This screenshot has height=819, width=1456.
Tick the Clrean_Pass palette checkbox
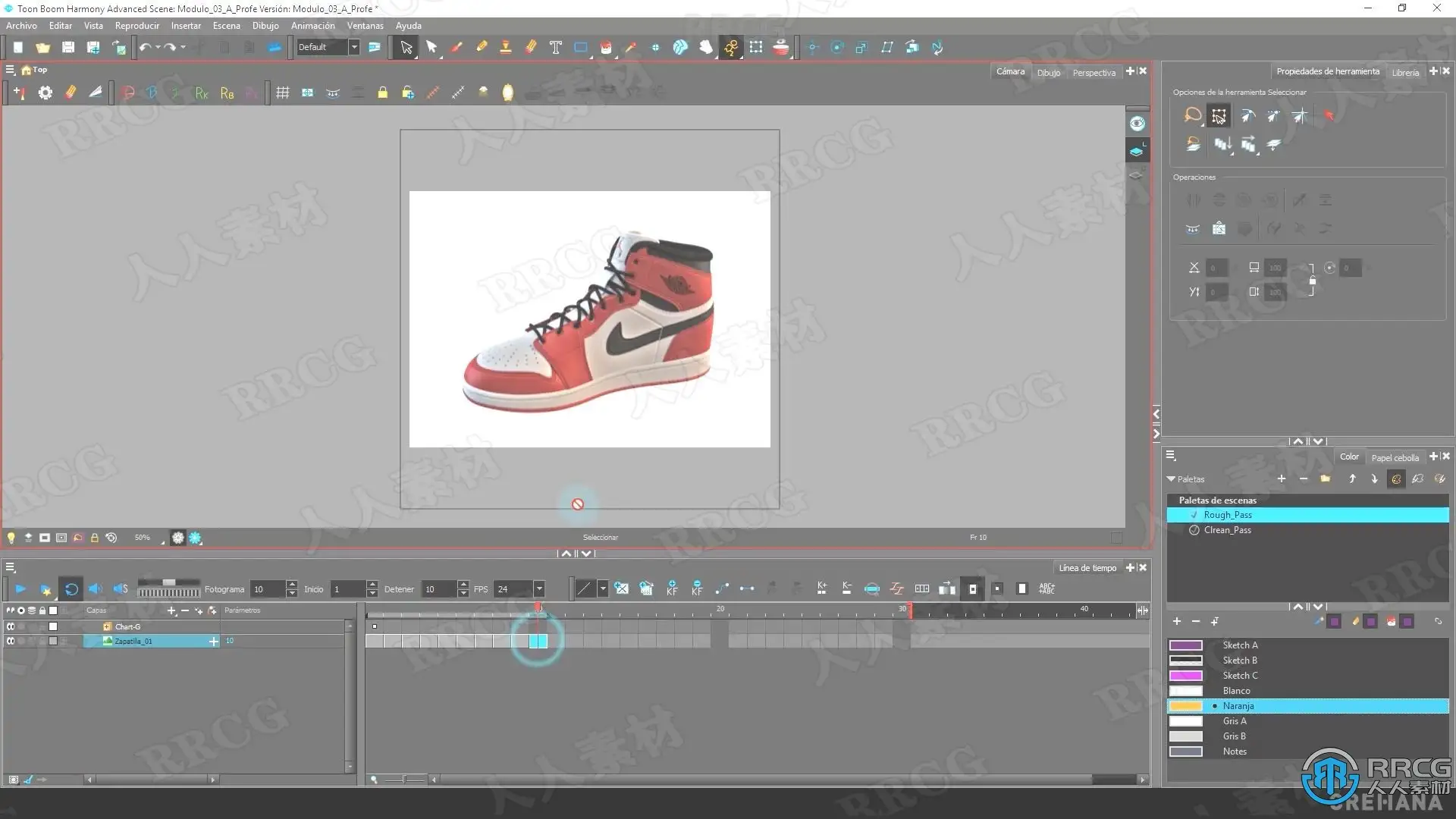point(1194,530)
